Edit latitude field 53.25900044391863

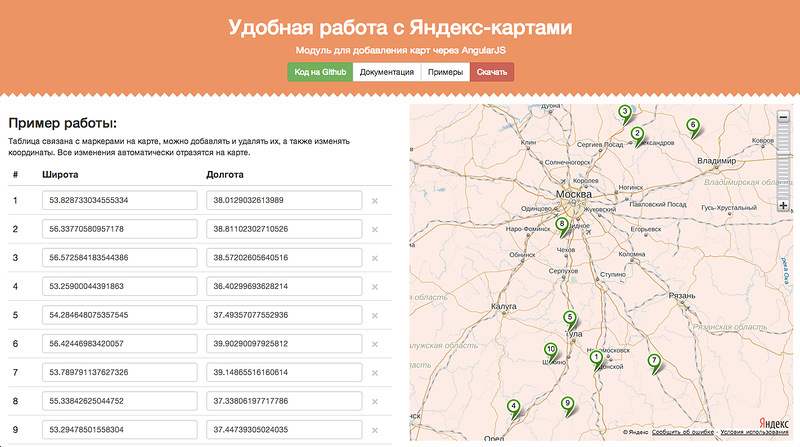(119, 286)
